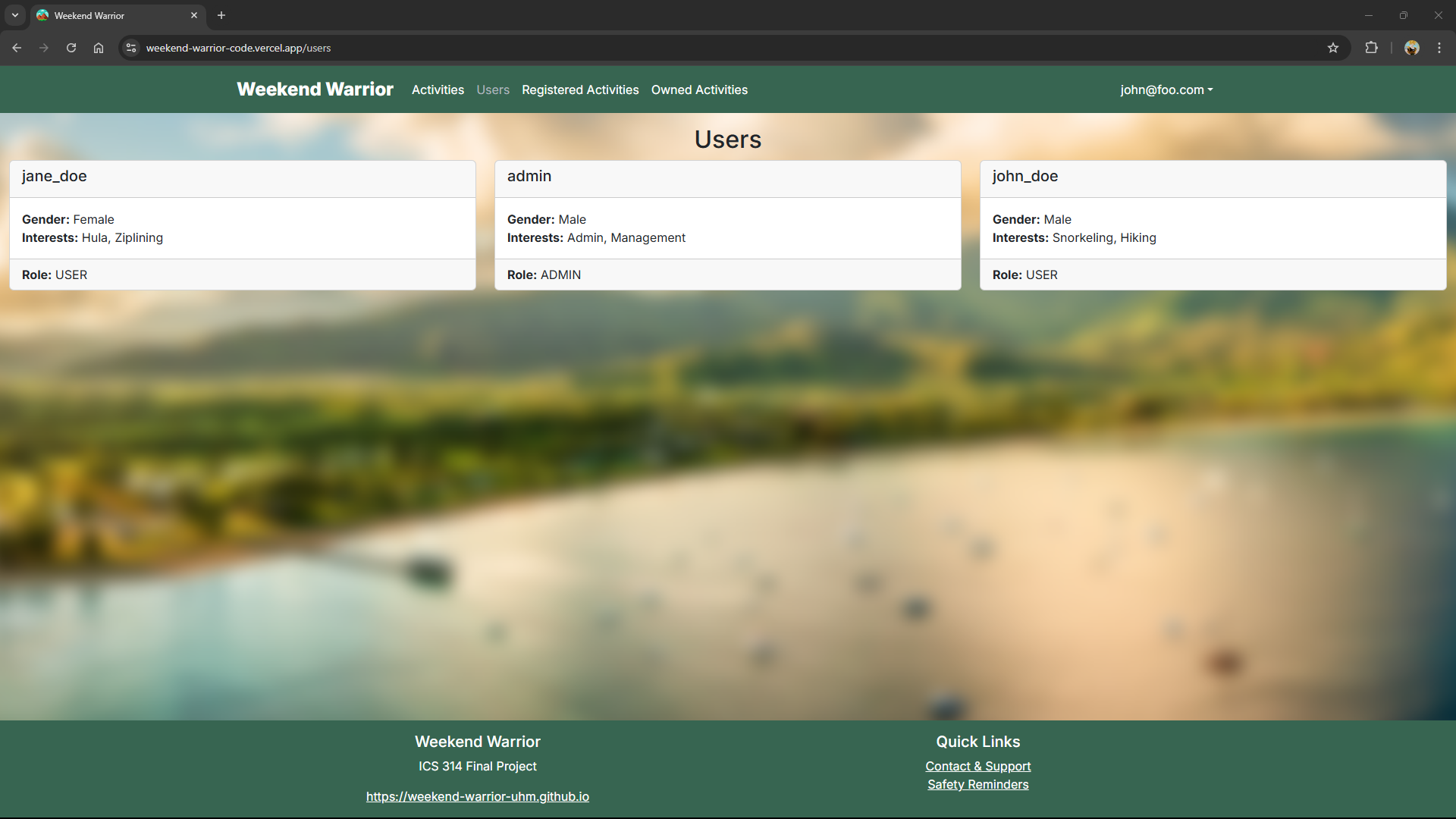Open site information via the tune icon
Image resolution: width=1456 pixels, height=819 pixels.
130,47
